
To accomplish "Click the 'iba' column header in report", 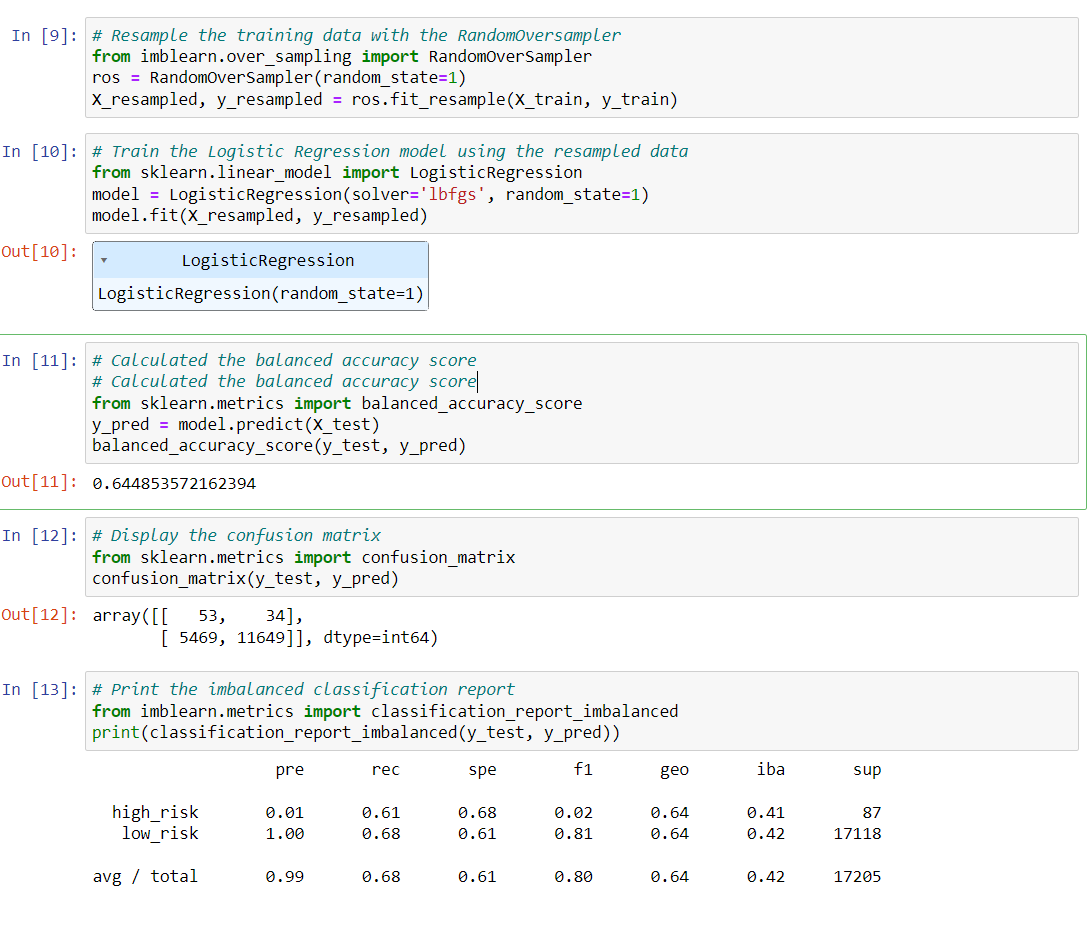I will (x=771, y=770).
